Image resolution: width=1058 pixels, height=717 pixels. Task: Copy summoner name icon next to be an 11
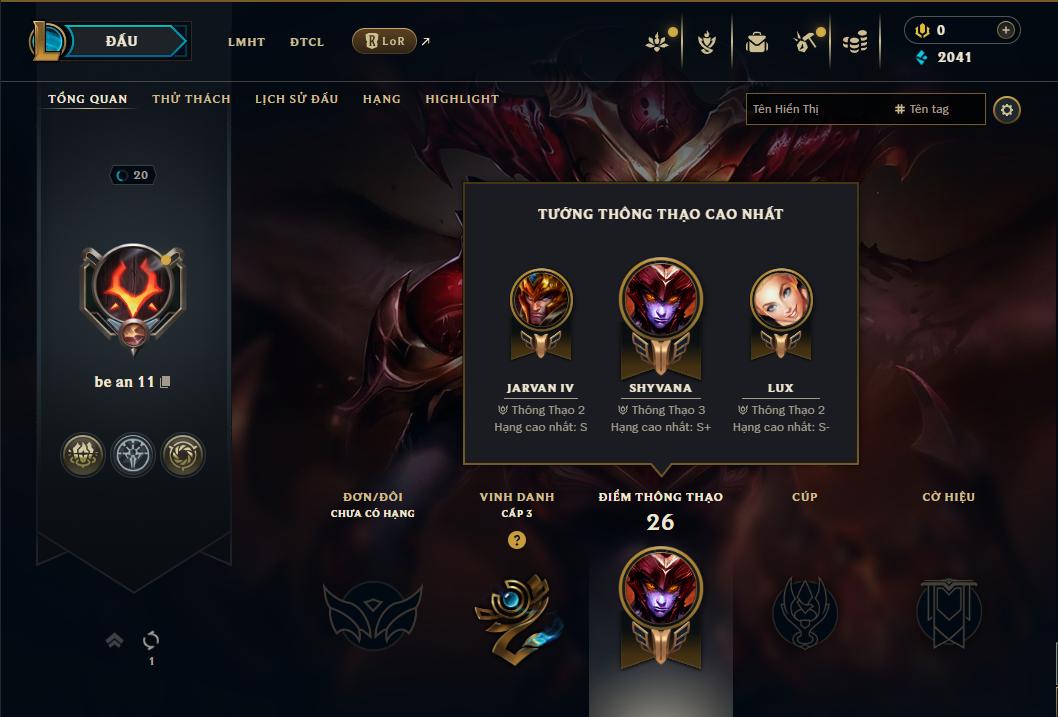[165, 382]
